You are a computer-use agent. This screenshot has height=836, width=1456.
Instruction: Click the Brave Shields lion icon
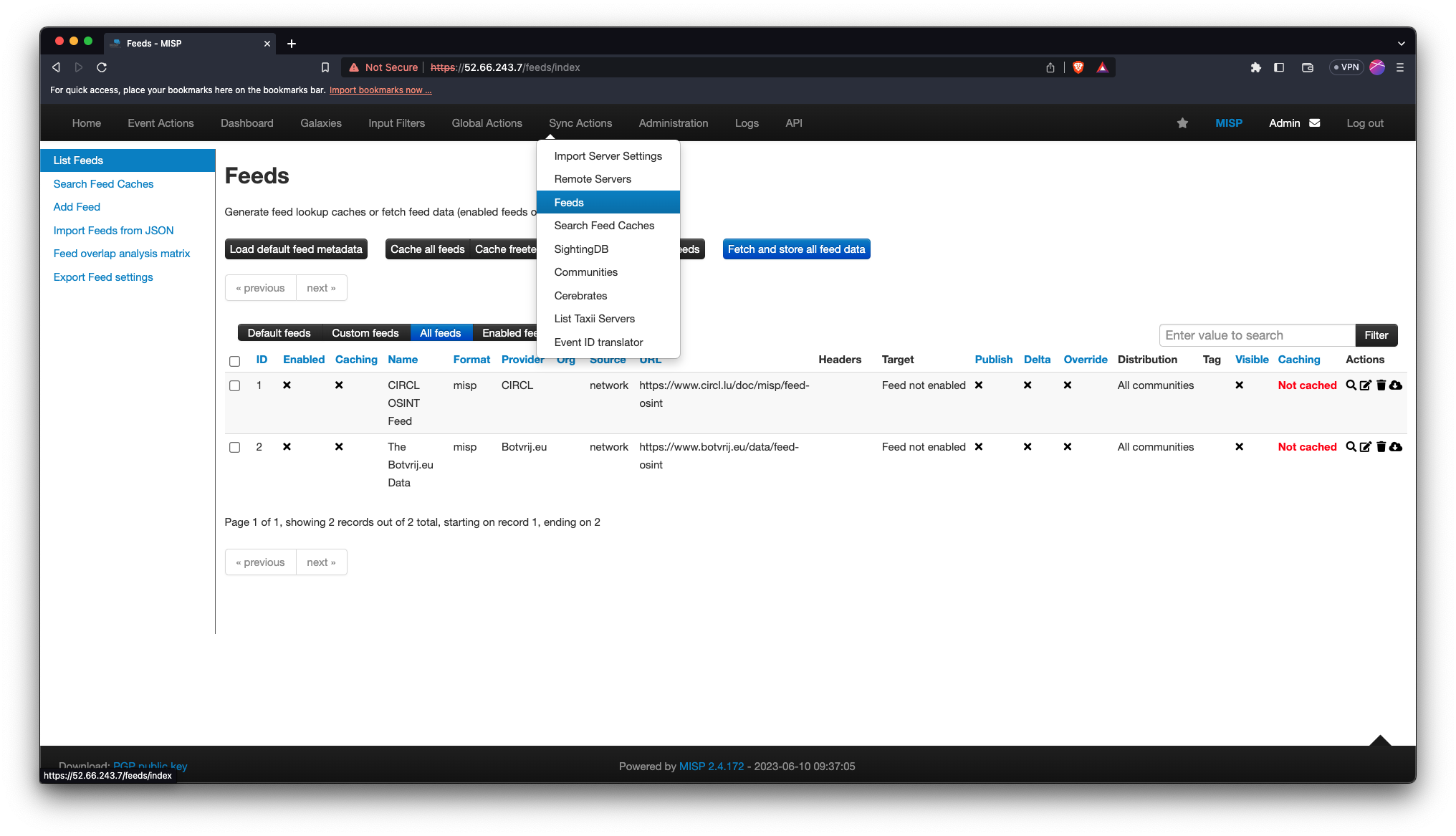click(x=1078, y=67)
